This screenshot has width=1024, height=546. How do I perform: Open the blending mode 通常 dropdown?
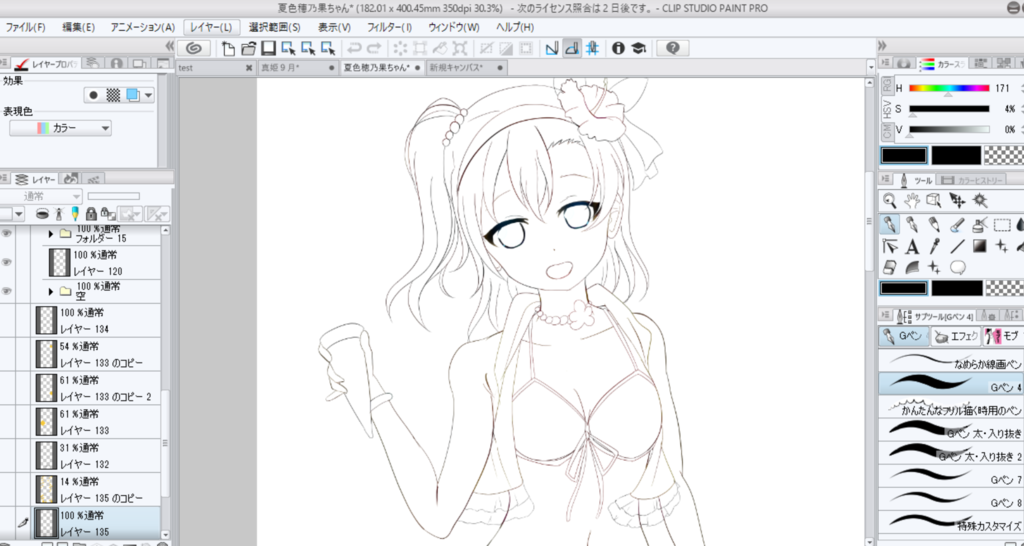41,196
